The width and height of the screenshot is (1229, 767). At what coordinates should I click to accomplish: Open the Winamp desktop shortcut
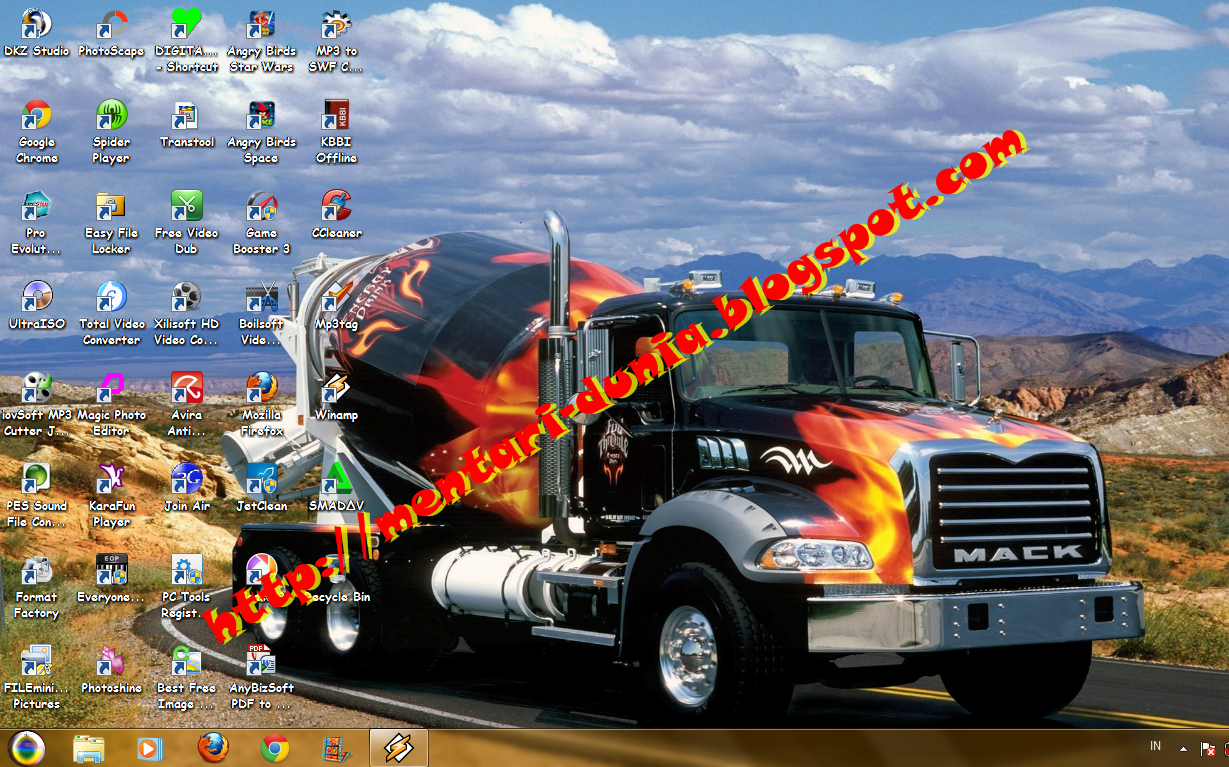click(x=336, y=397)
